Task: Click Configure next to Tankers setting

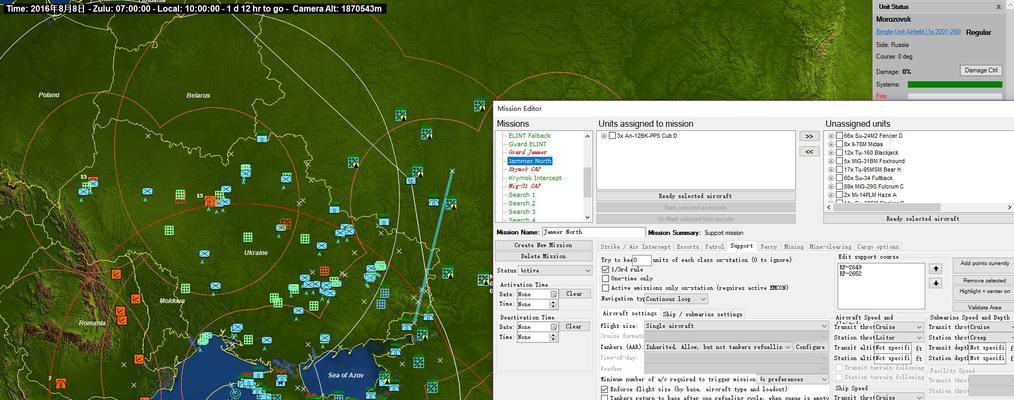Action: [x=810, y=347]
